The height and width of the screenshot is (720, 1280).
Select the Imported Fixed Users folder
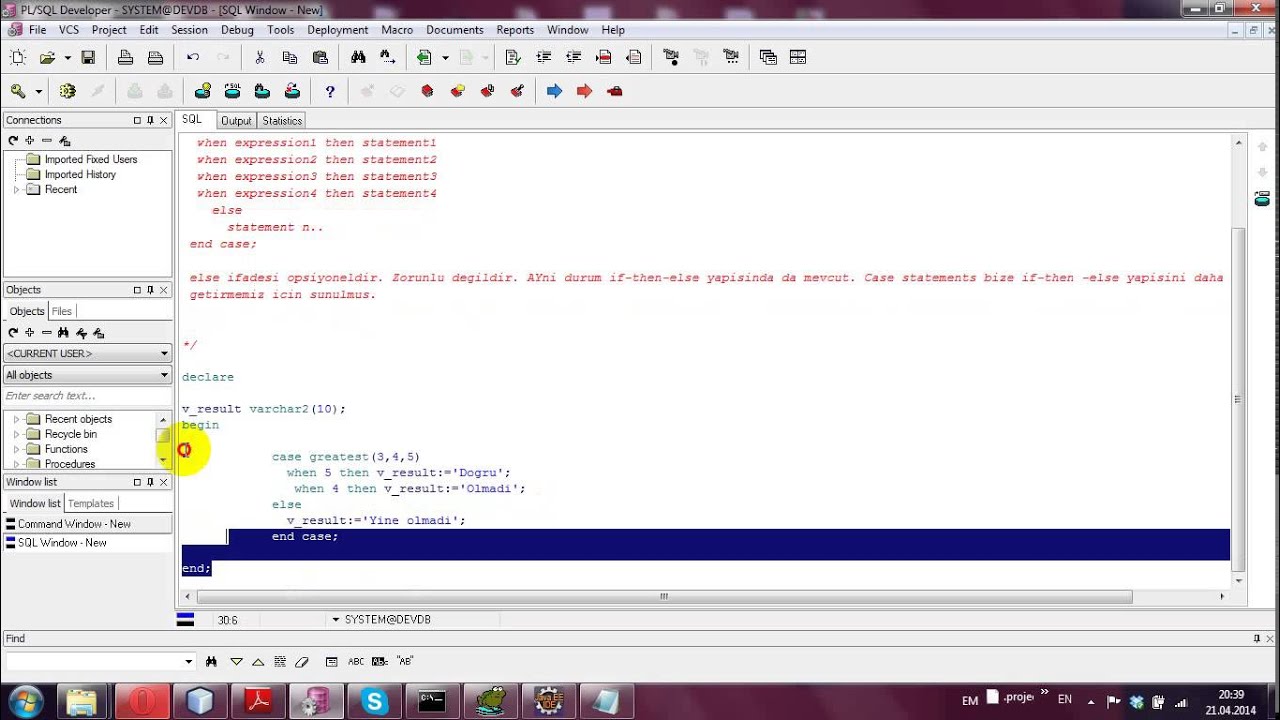[90, 160]
